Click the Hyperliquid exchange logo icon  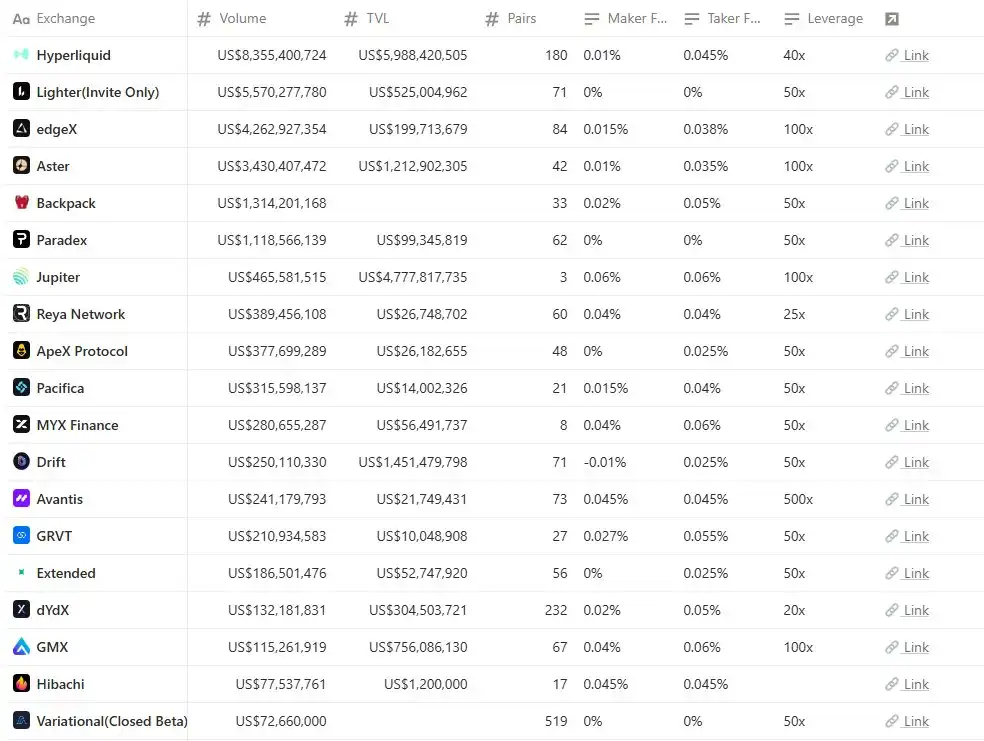(x=21, y=55)
